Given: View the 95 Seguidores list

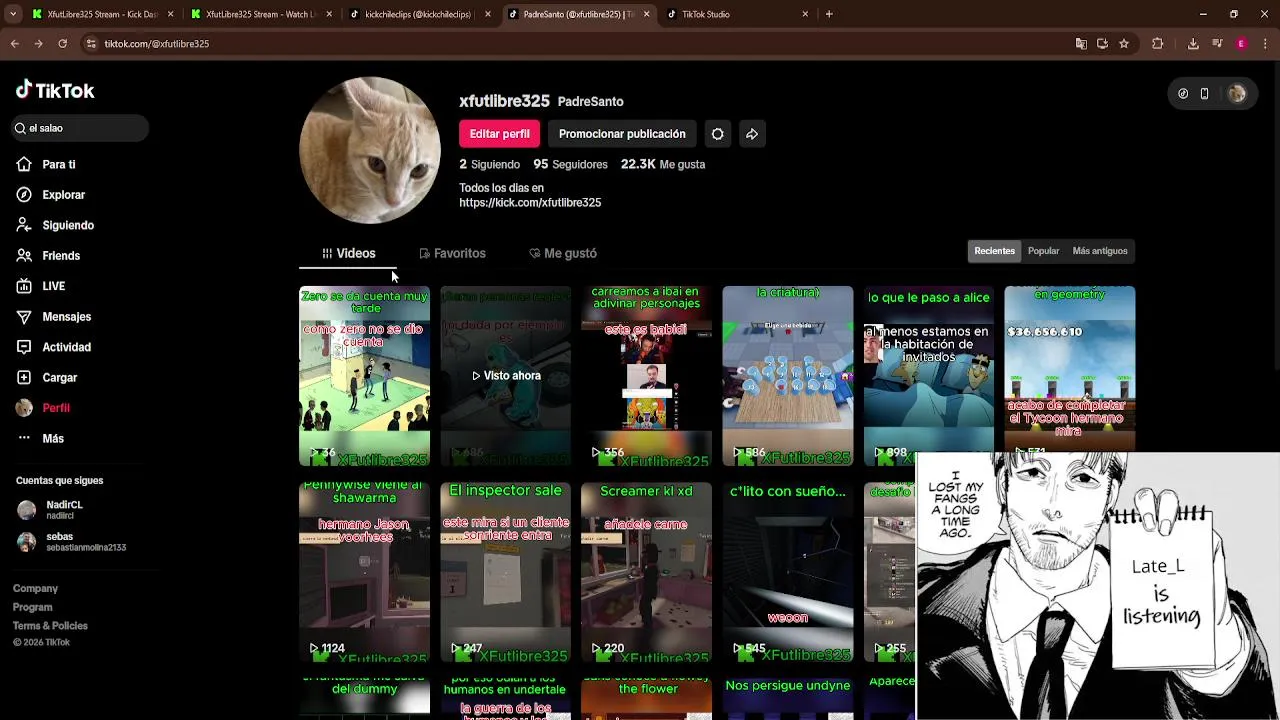Looking at the screenshot, I should 570,164.
